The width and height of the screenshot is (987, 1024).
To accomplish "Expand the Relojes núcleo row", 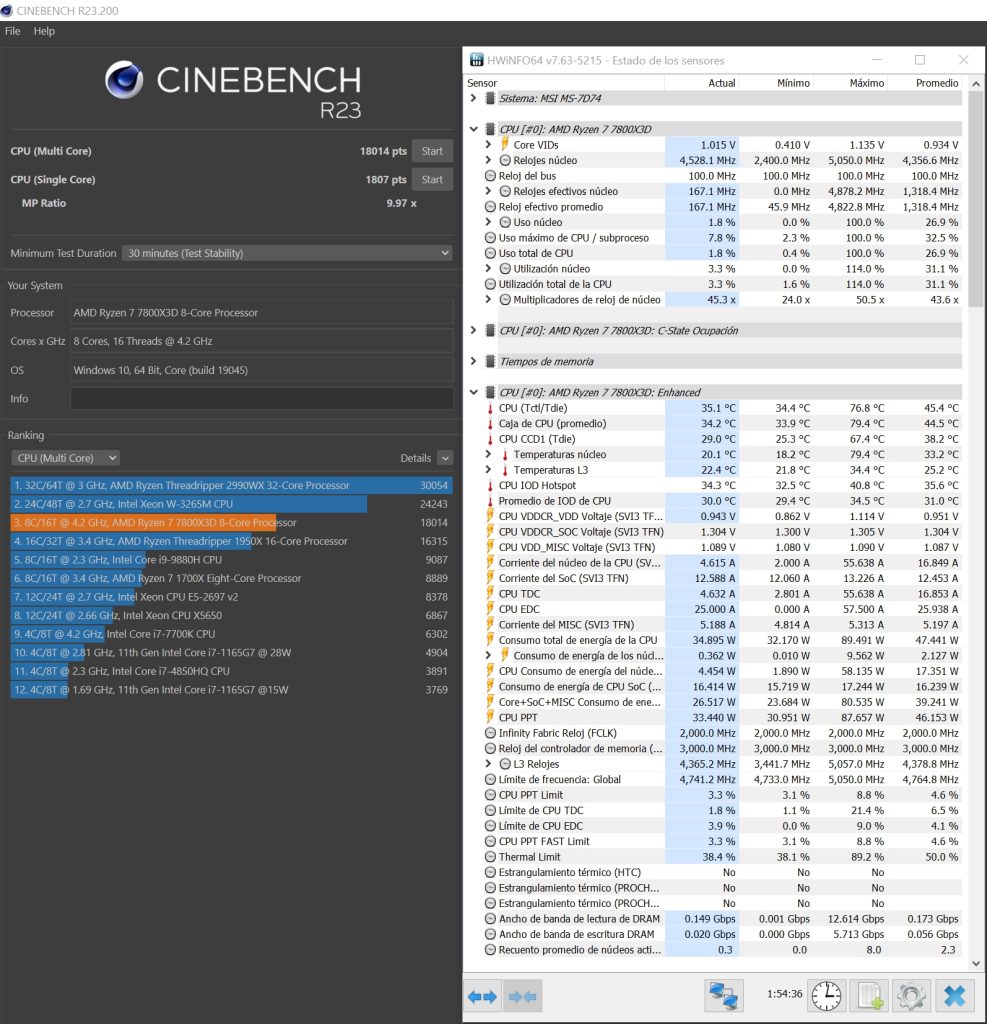I will 488,160.
